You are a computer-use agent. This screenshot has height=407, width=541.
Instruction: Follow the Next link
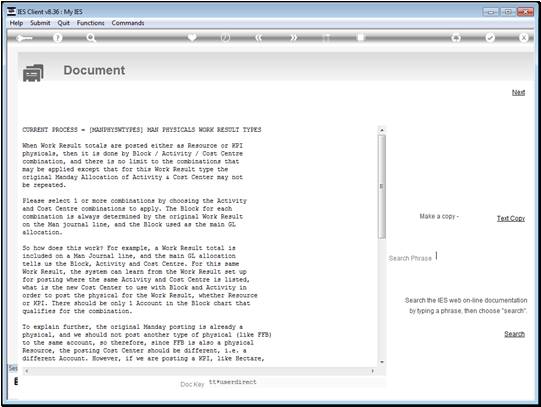pyautogui.click(x=518, y=92)
